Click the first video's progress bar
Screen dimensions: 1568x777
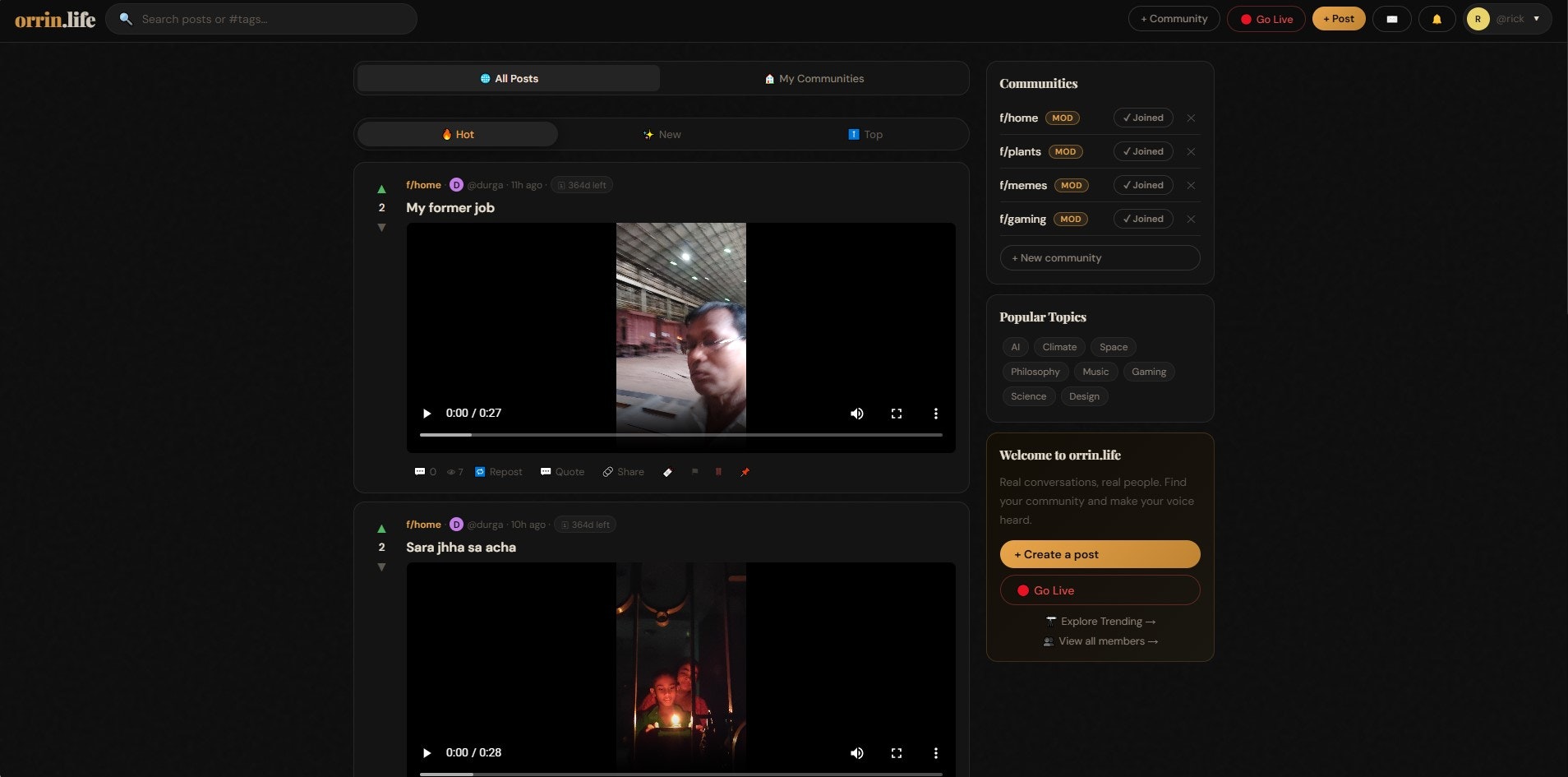680,434
